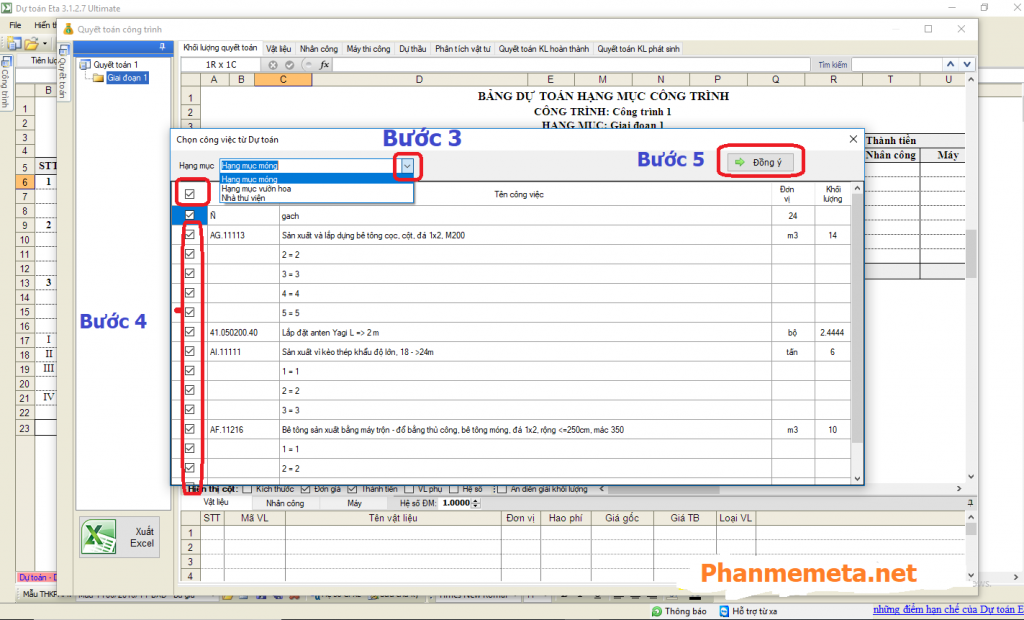Image resolution: width=1024 pixels, height=620 pixels.
Task: Open the Hạng mục dropdown arrow
Action: [407, 165]
